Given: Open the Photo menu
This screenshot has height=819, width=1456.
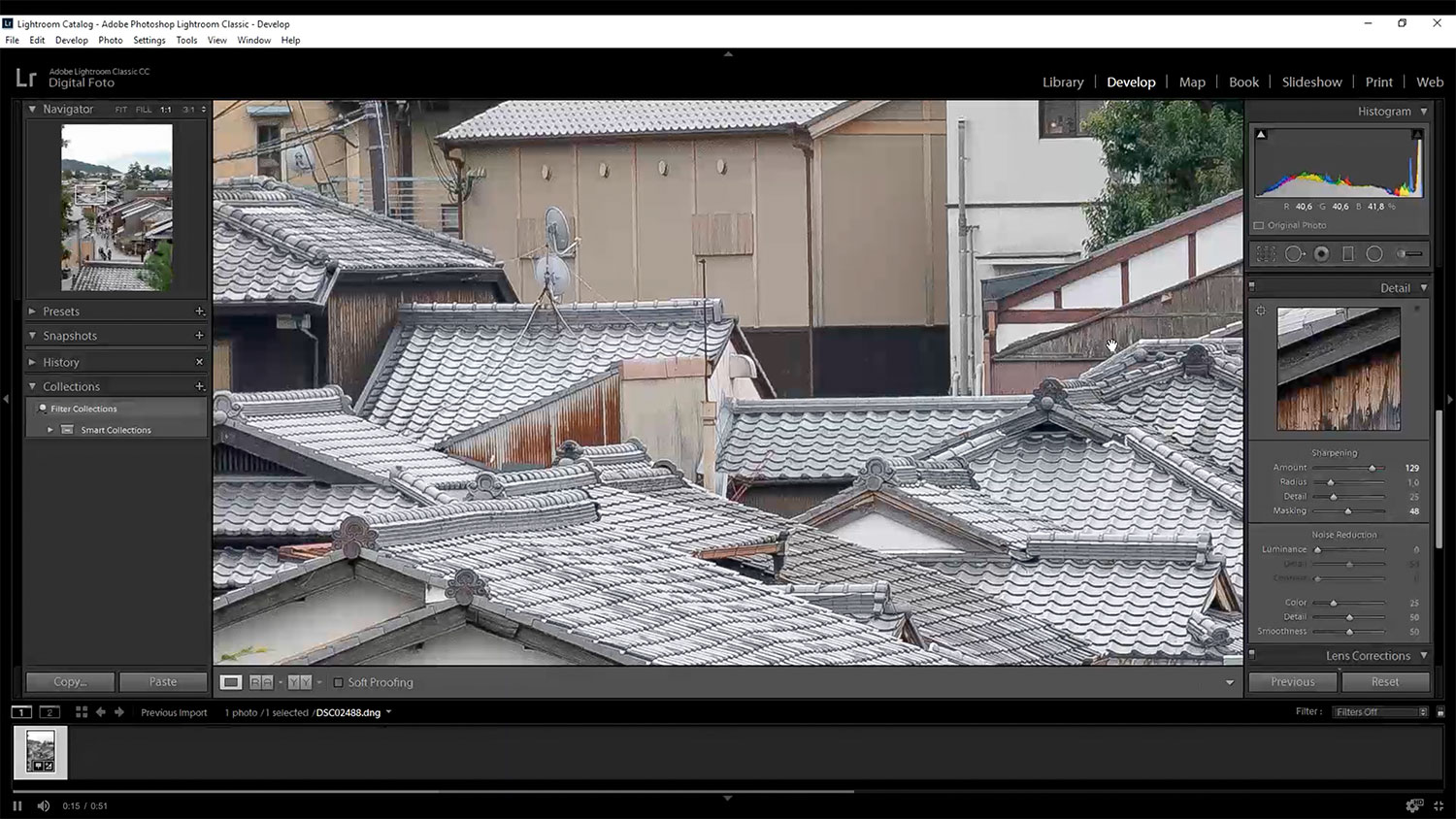Looking at the screenshot, I should click(x=110, y=41).
